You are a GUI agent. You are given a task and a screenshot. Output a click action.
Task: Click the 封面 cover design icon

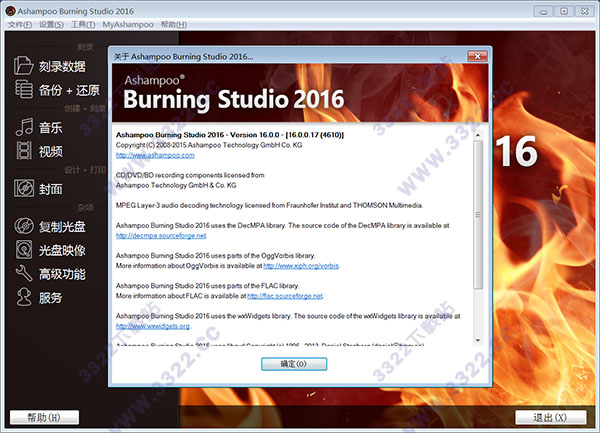(24, 188)
